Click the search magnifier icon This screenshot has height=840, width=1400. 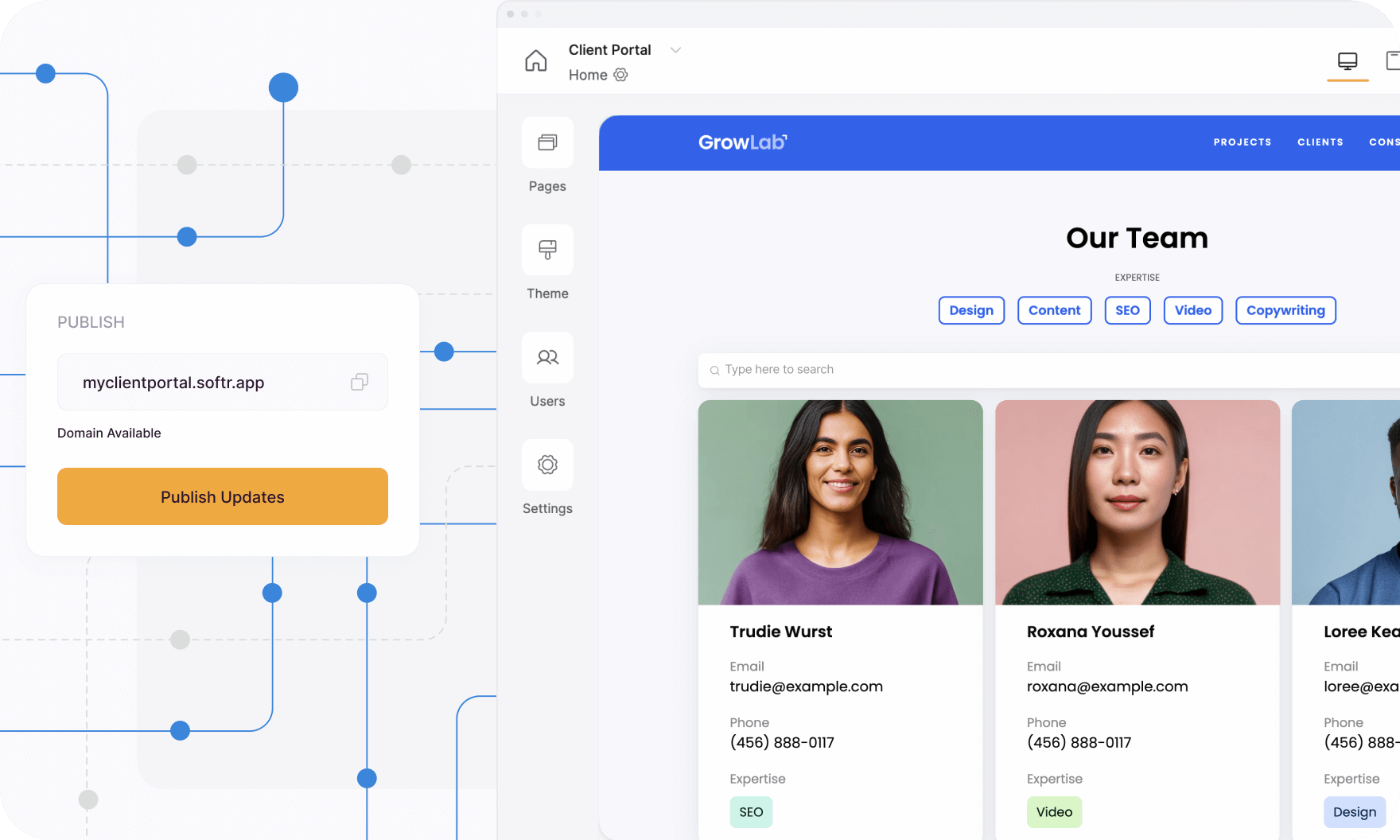(714, 370)
